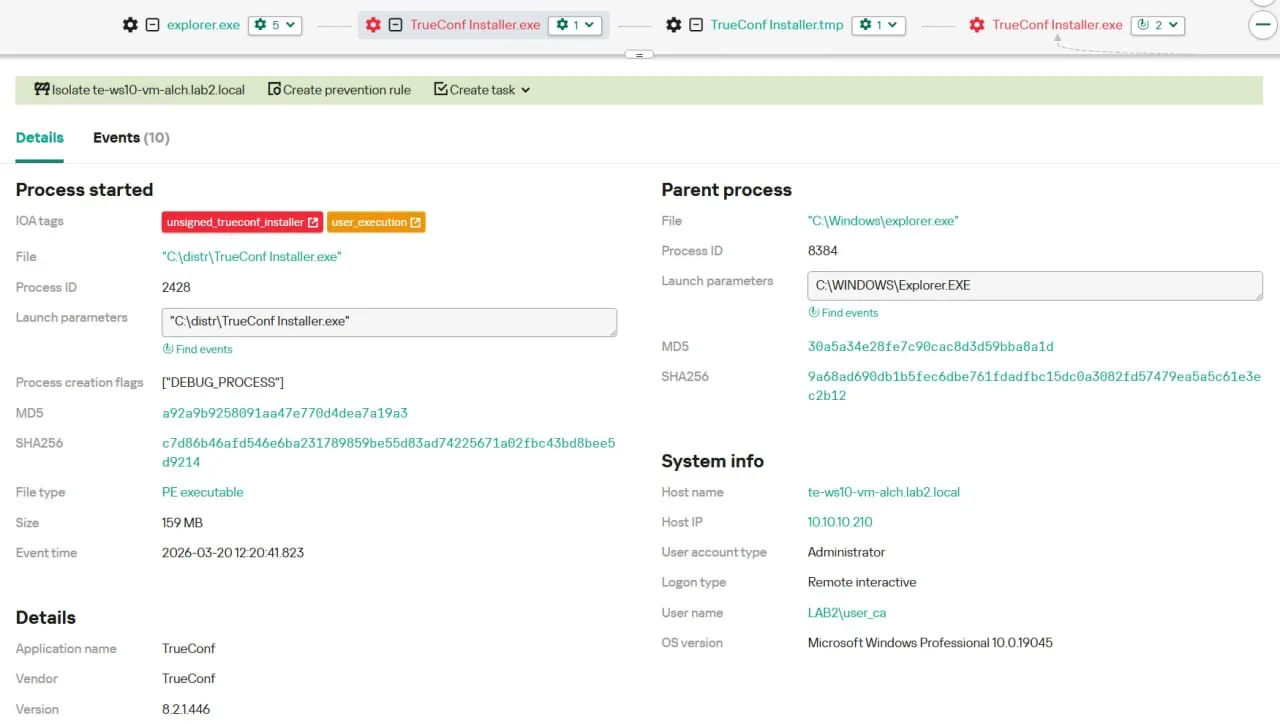This screenshot has height=724, width=1280.
Task: Click the black gear icon beside TrueConf Installer.tmp
Action: click(x=674, y=25)
